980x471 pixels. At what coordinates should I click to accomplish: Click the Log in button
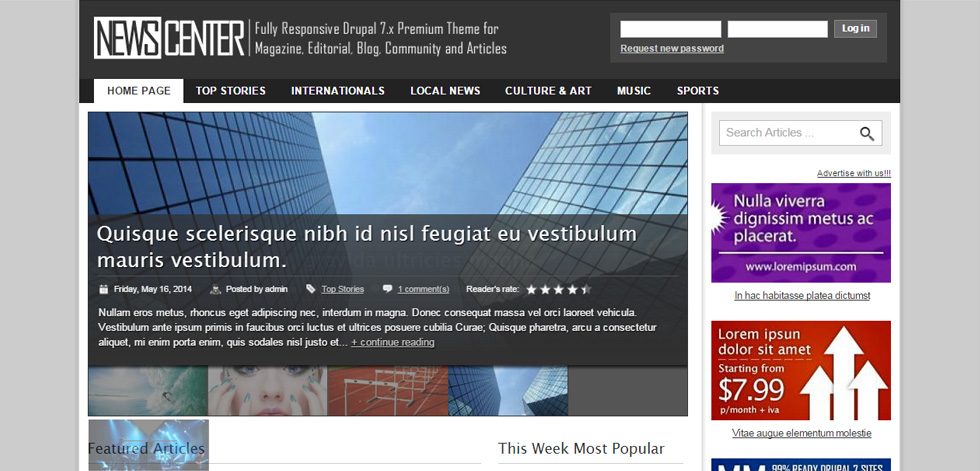click(855, 29)
